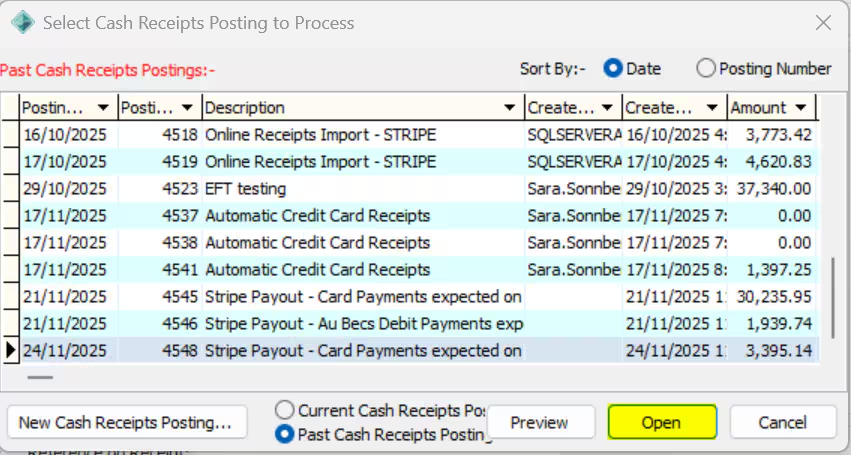Screen dimensions: 851x455
Task: Open Amount column filter dropdown
Action: coord(801,108)
